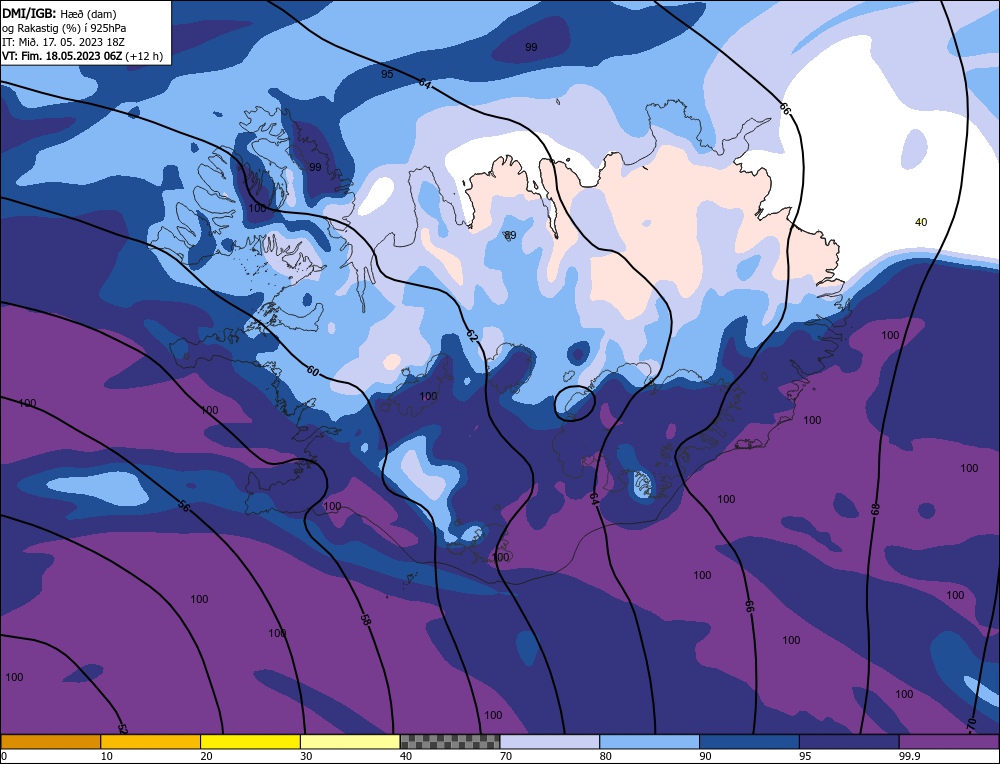The image size is (1000, 764).
Task: Click the gray checkered 40–70 legend swatch
Action: pos(450,742)
